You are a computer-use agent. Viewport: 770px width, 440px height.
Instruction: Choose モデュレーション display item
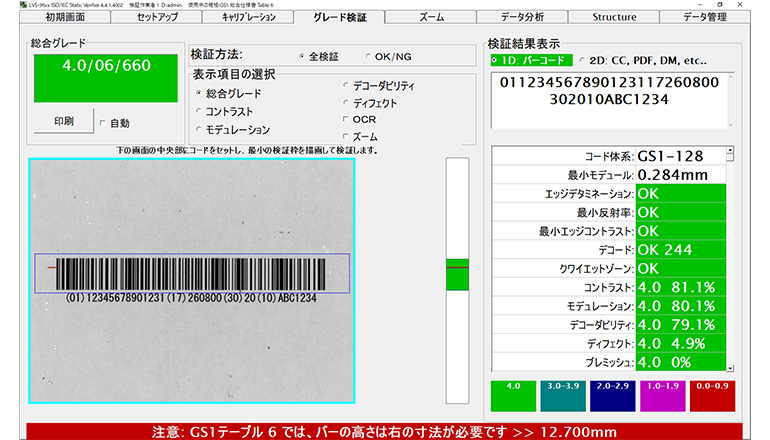pos(198,129)
